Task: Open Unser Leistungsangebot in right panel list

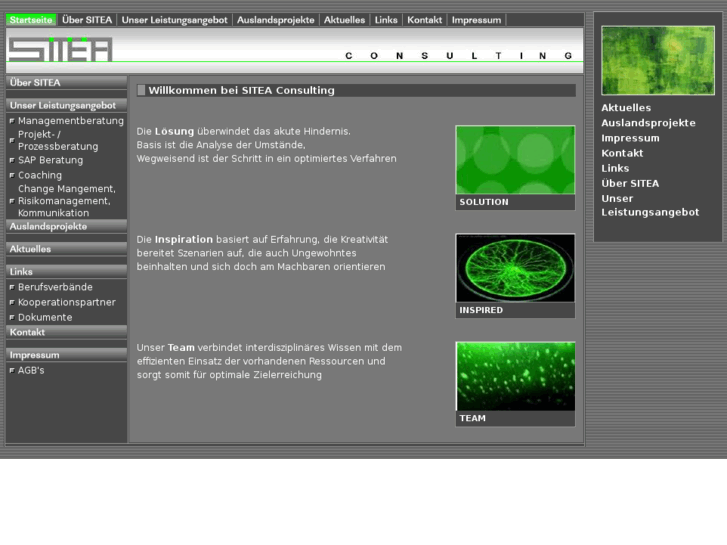Action: coord(650,205)
